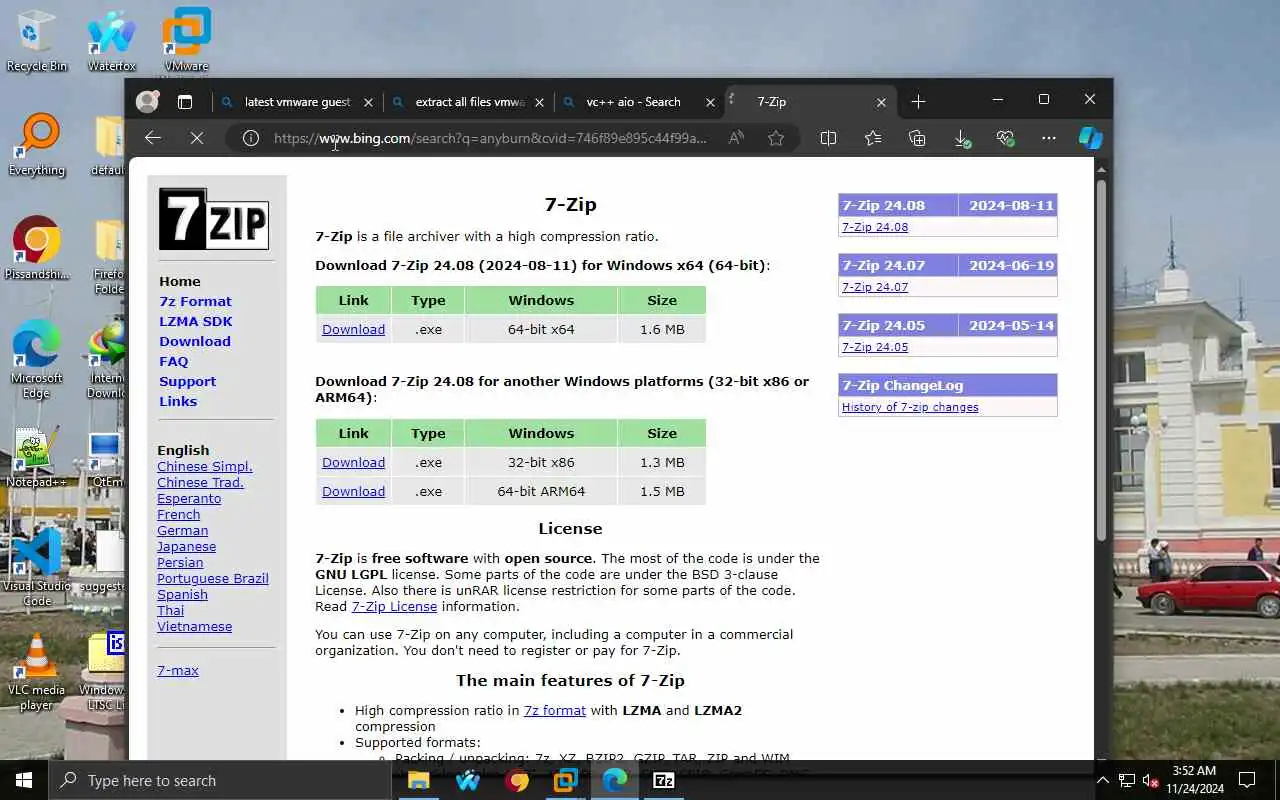
Task: View site information icon in address bar
Action: coord(251,138)
